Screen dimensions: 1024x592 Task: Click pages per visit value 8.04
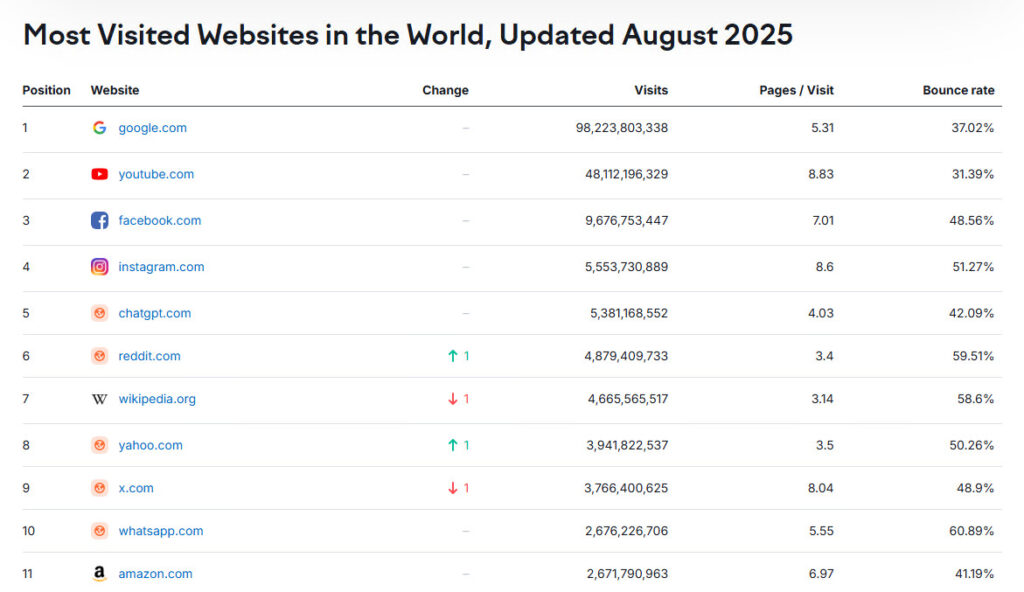820,488
